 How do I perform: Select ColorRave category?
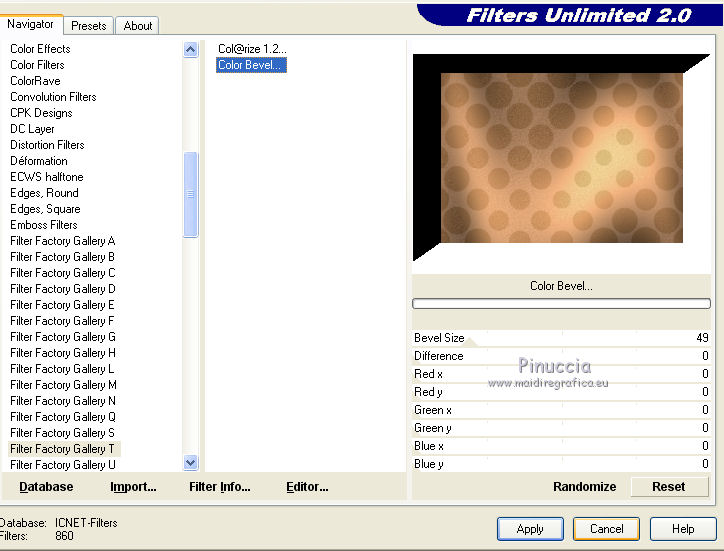(35, 81)
